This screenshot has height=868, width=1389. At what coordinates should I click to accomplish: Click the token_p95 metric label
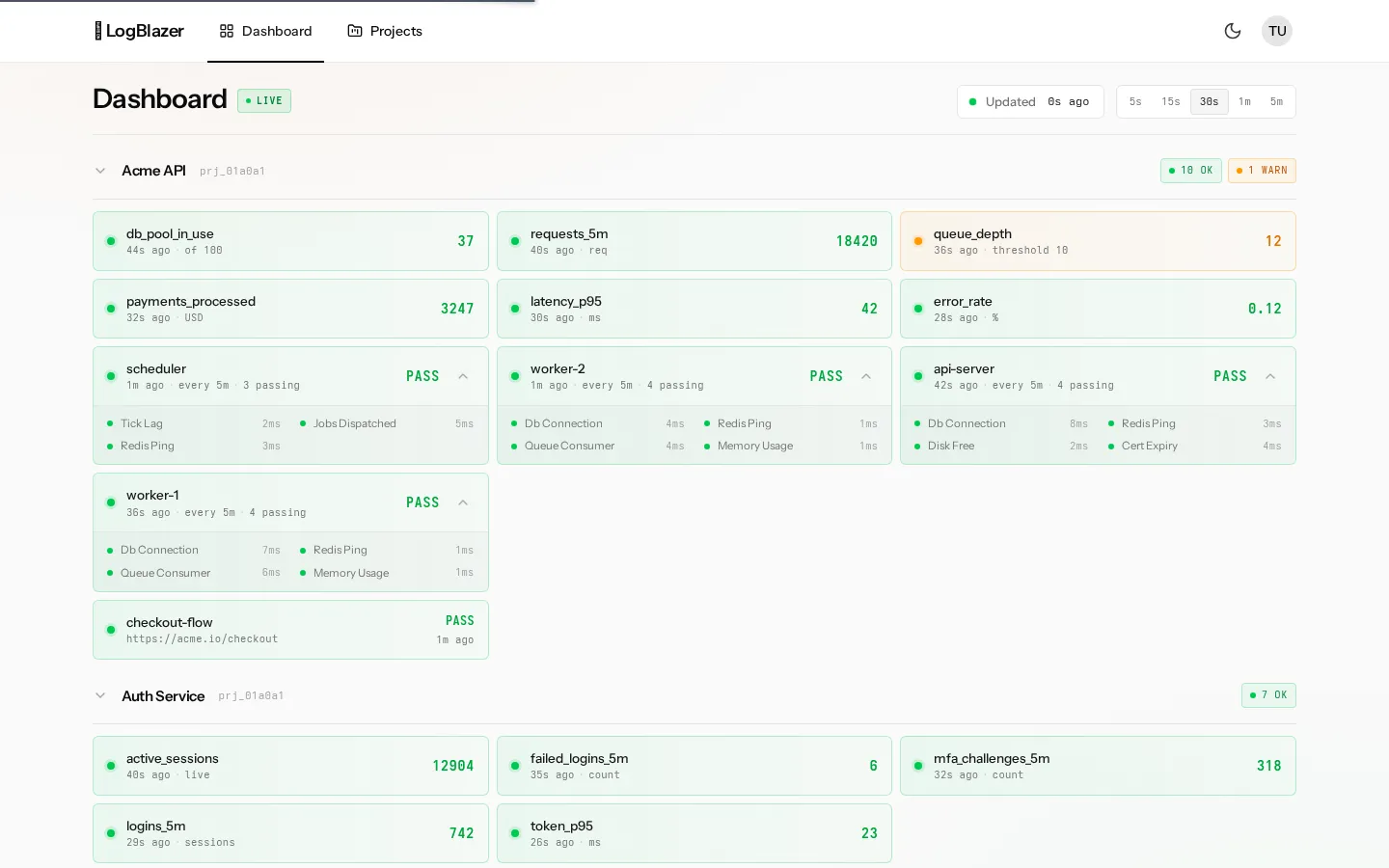(561, 826)
